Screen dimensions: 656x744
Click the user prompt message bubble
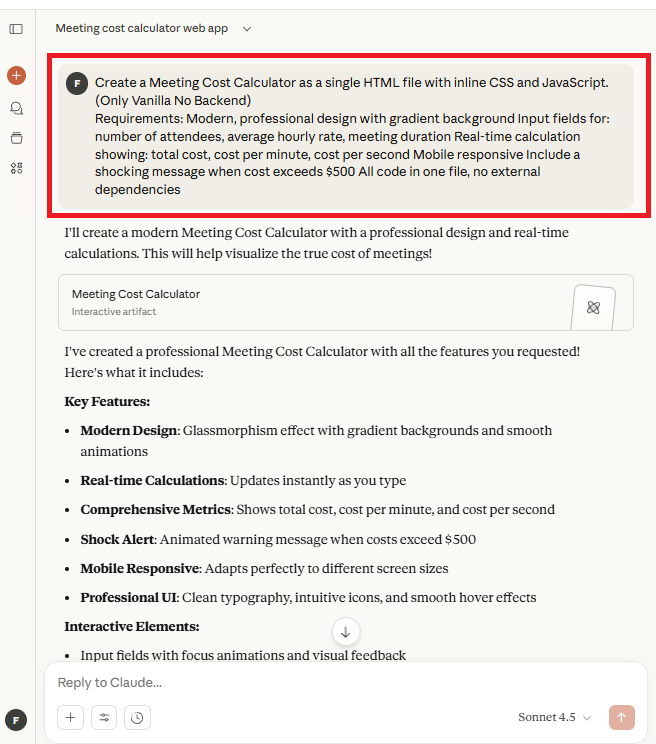coord(350,136)
